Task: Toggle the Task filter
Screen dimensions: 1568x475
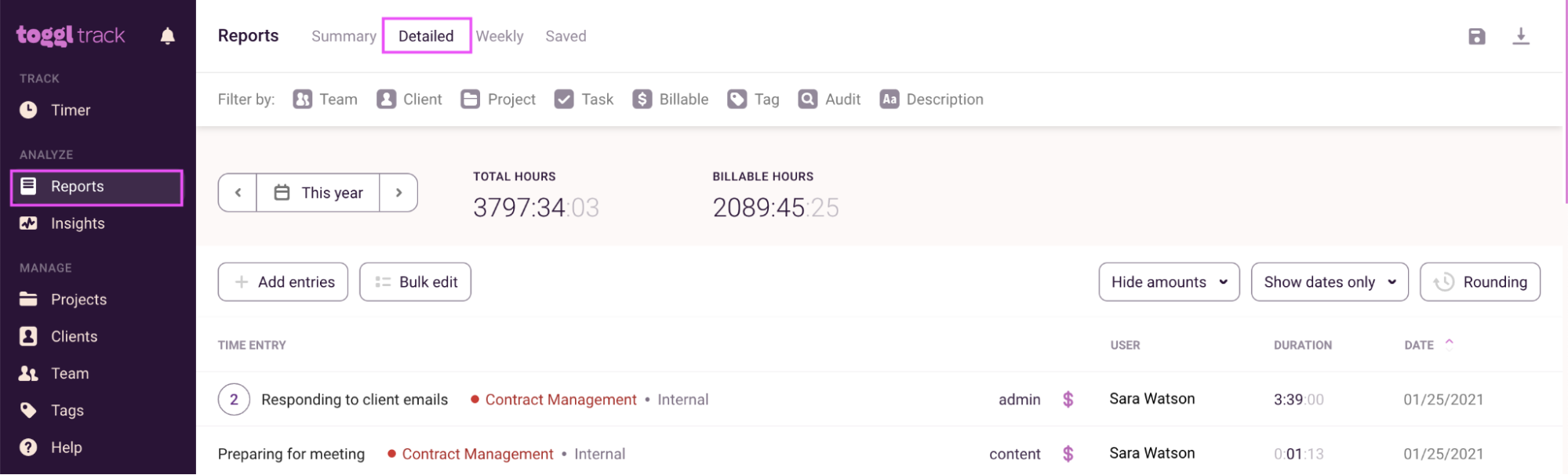Action: [x=584, y=99]
